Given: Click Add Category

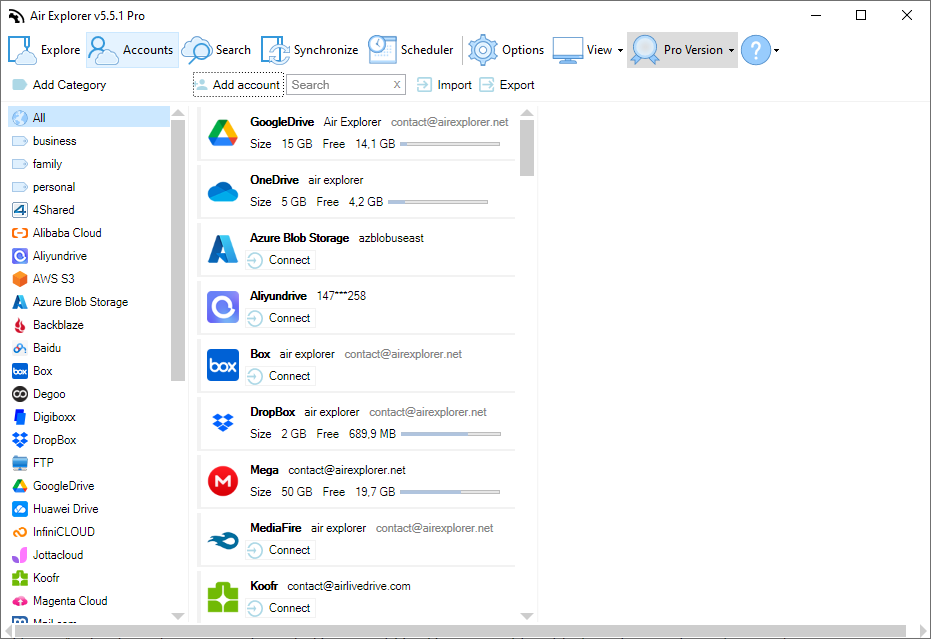Looking at the screenshot, I should coord(59,85).
